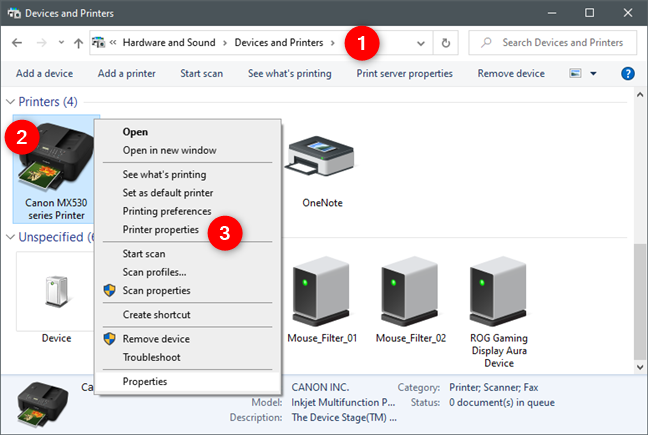Select Hardware and Sound in breadcrumb
This screenshot has width=648, height=435.
169,43
